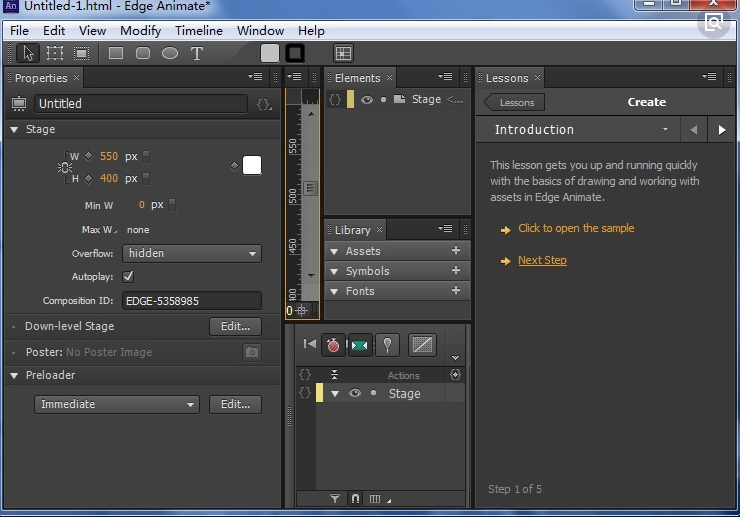Click the timeline filter funnel icon
This screenshot has width=740, height=517.
[x=335, y=499]
